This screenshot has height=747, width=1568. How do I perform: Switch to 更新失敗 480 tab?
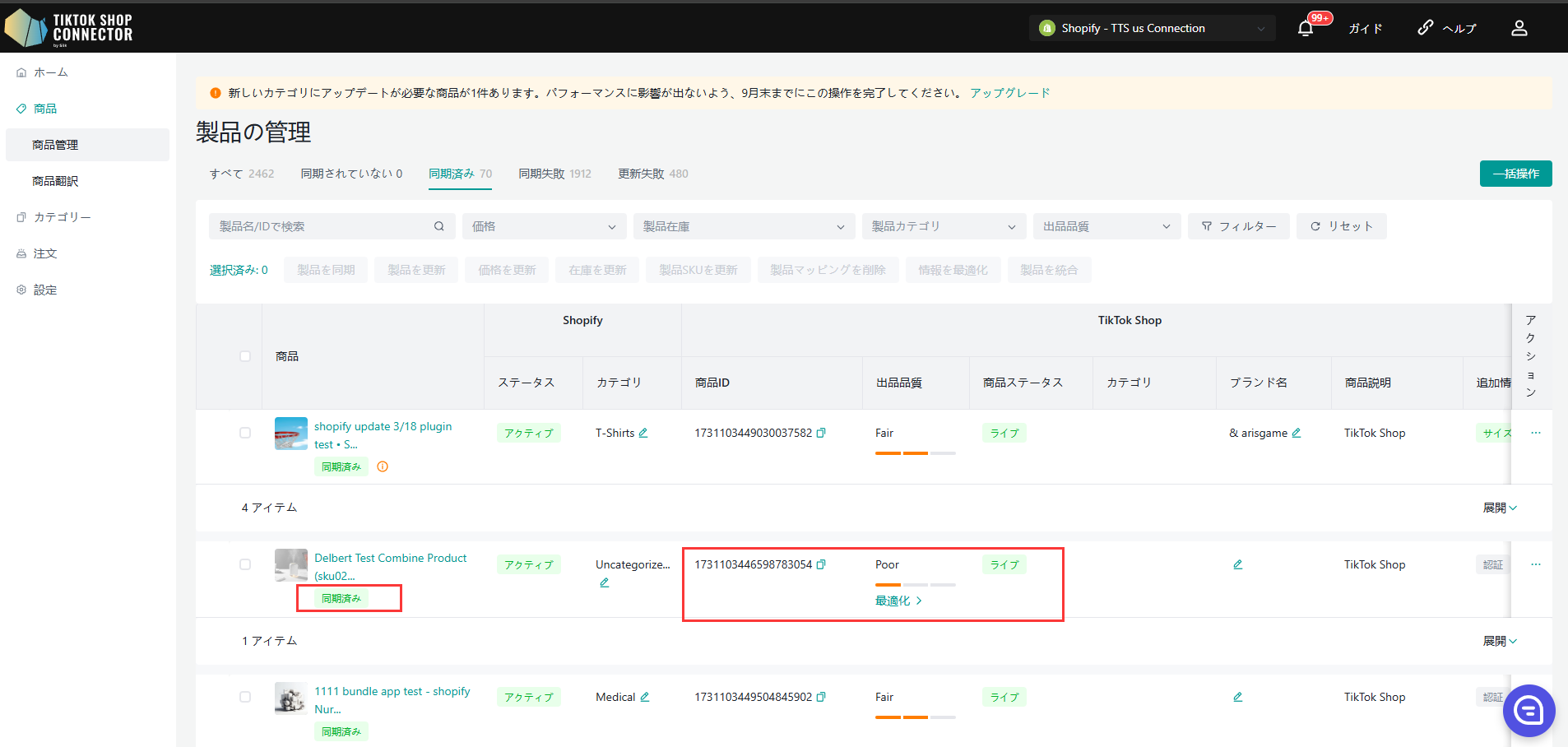pyautogui.click(x=653, y=174)
